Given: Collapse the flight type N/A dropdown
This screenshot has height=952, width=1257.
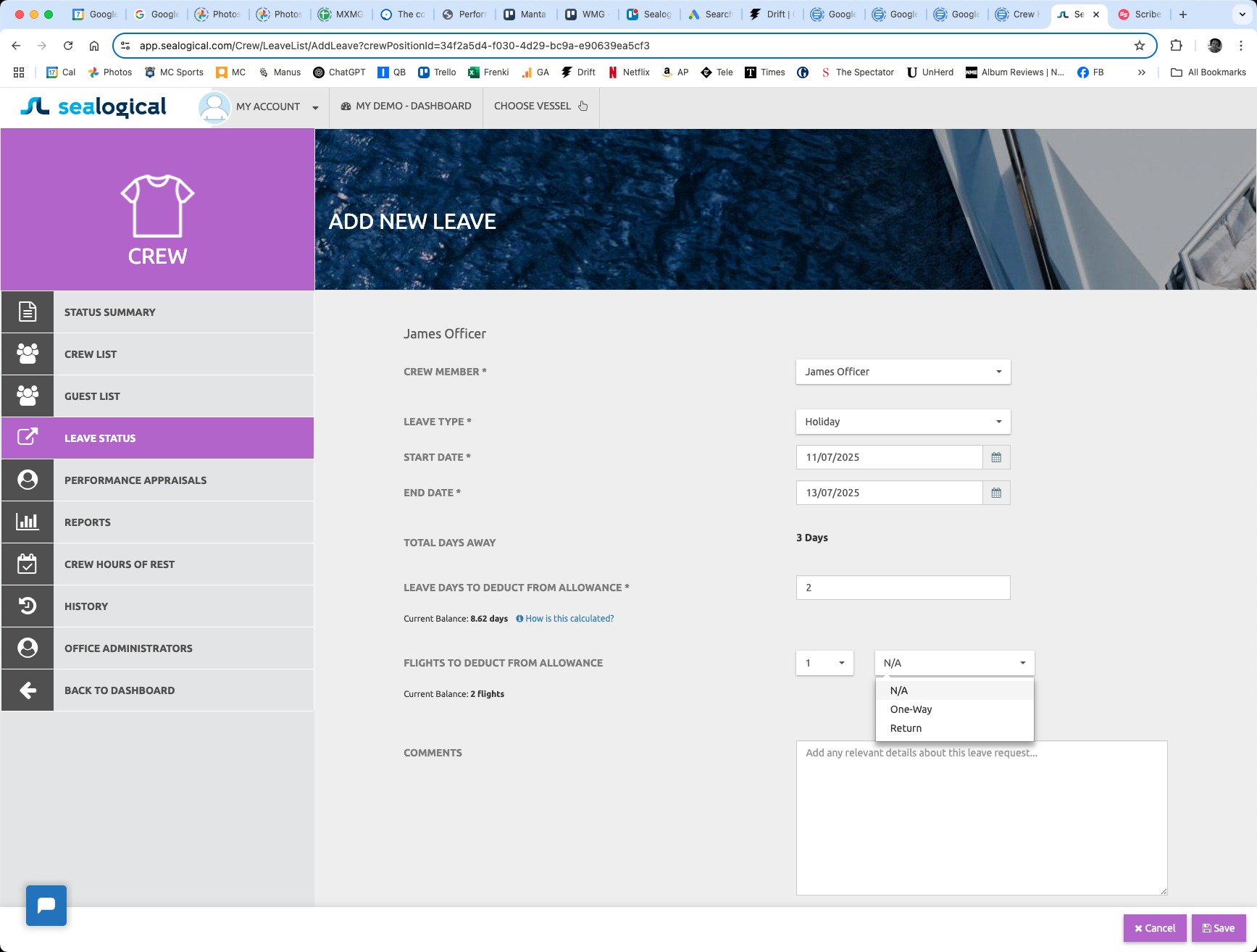Looking at the screenshot, I should [x=954, y=663].
